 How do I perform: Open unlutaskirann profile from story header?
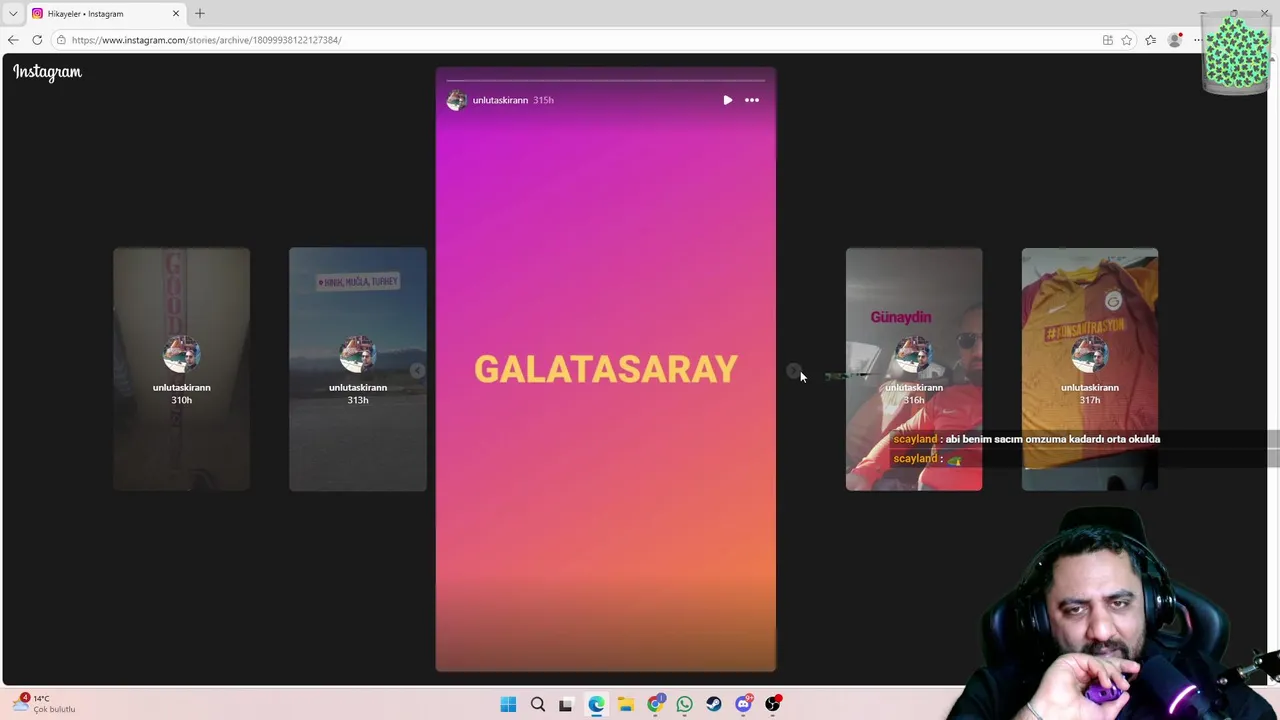[500, 100]
